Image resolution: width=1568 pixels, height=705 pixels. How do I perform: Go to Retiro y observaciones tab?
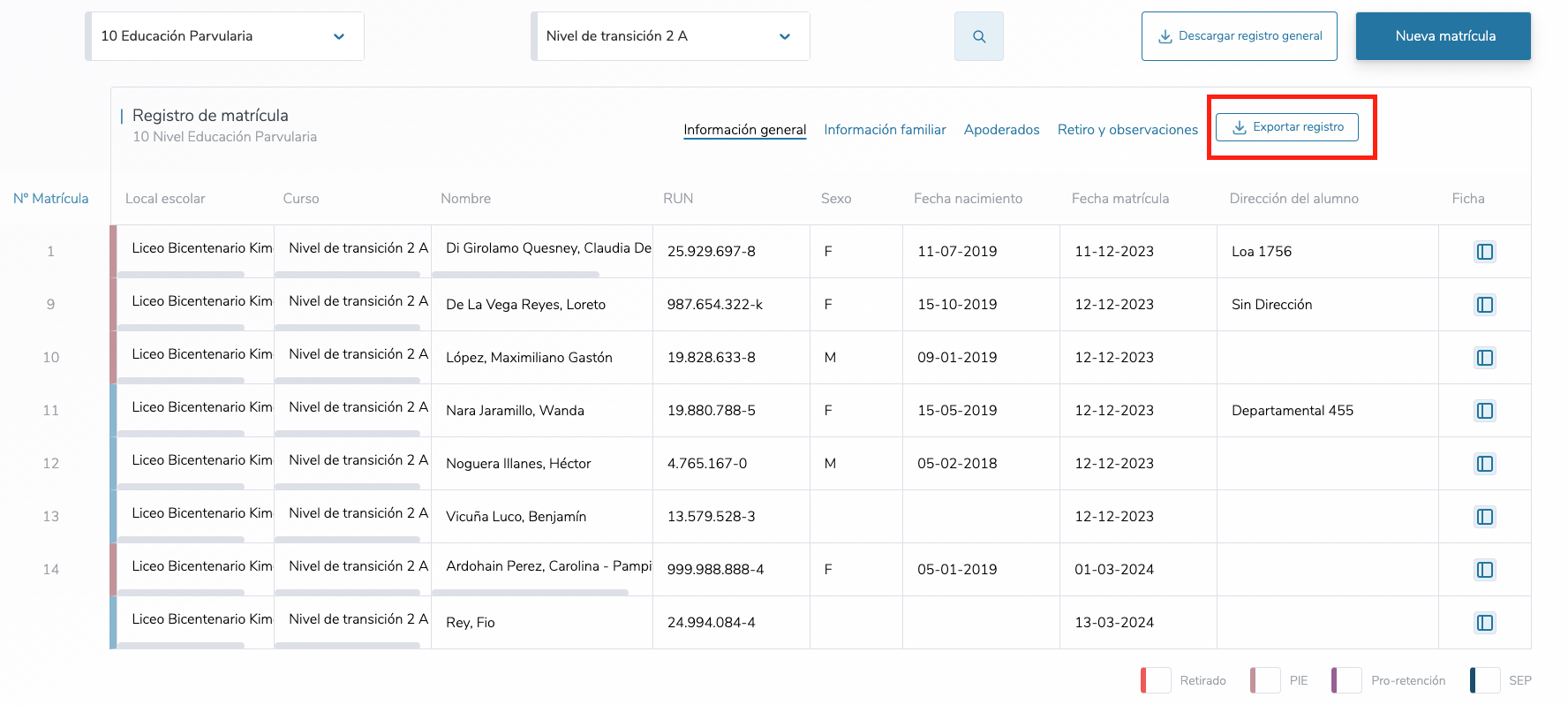click(x=1127, y=130)
